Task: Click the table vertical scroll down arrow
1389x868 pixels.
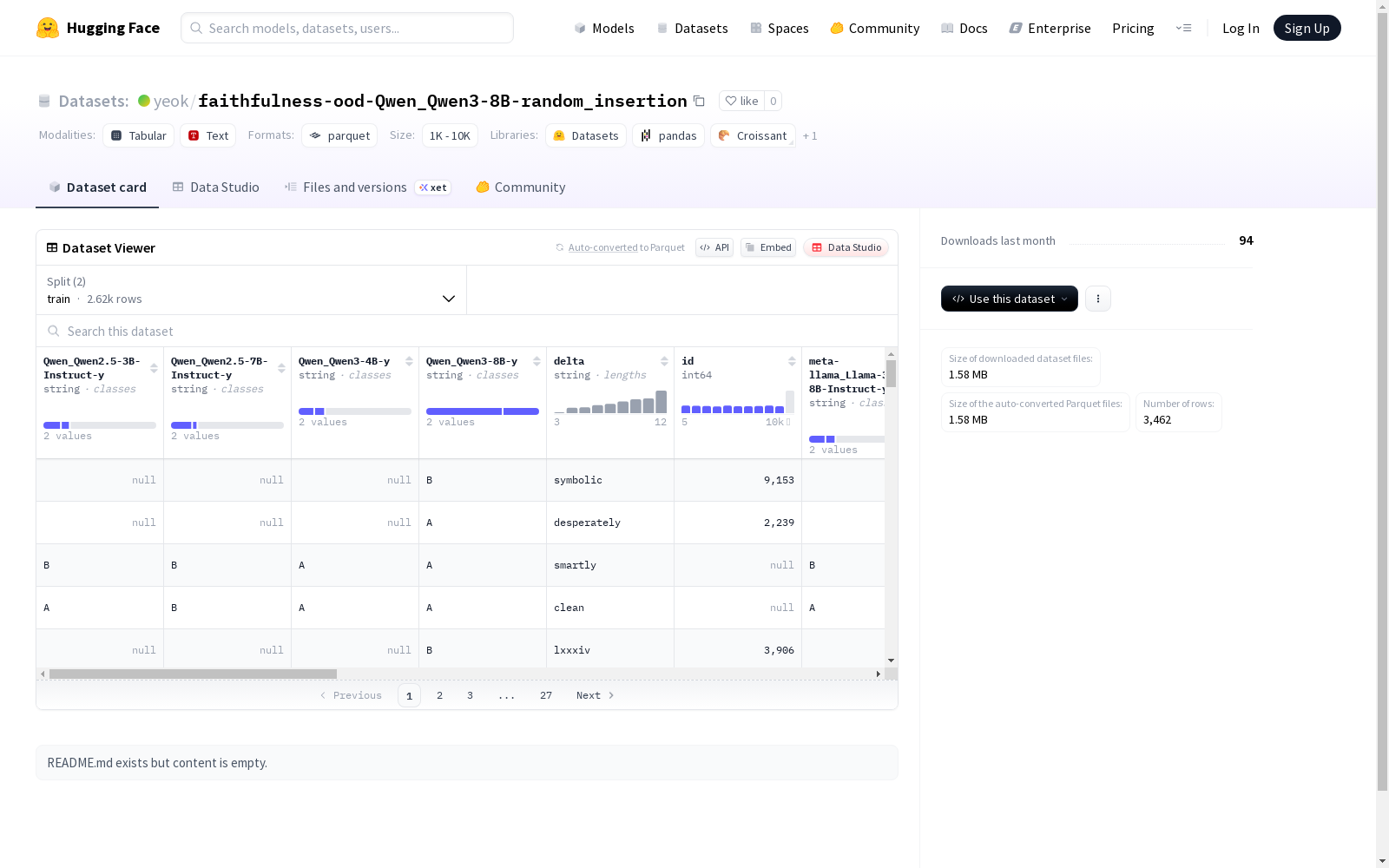Action: (x=891, y=661)
